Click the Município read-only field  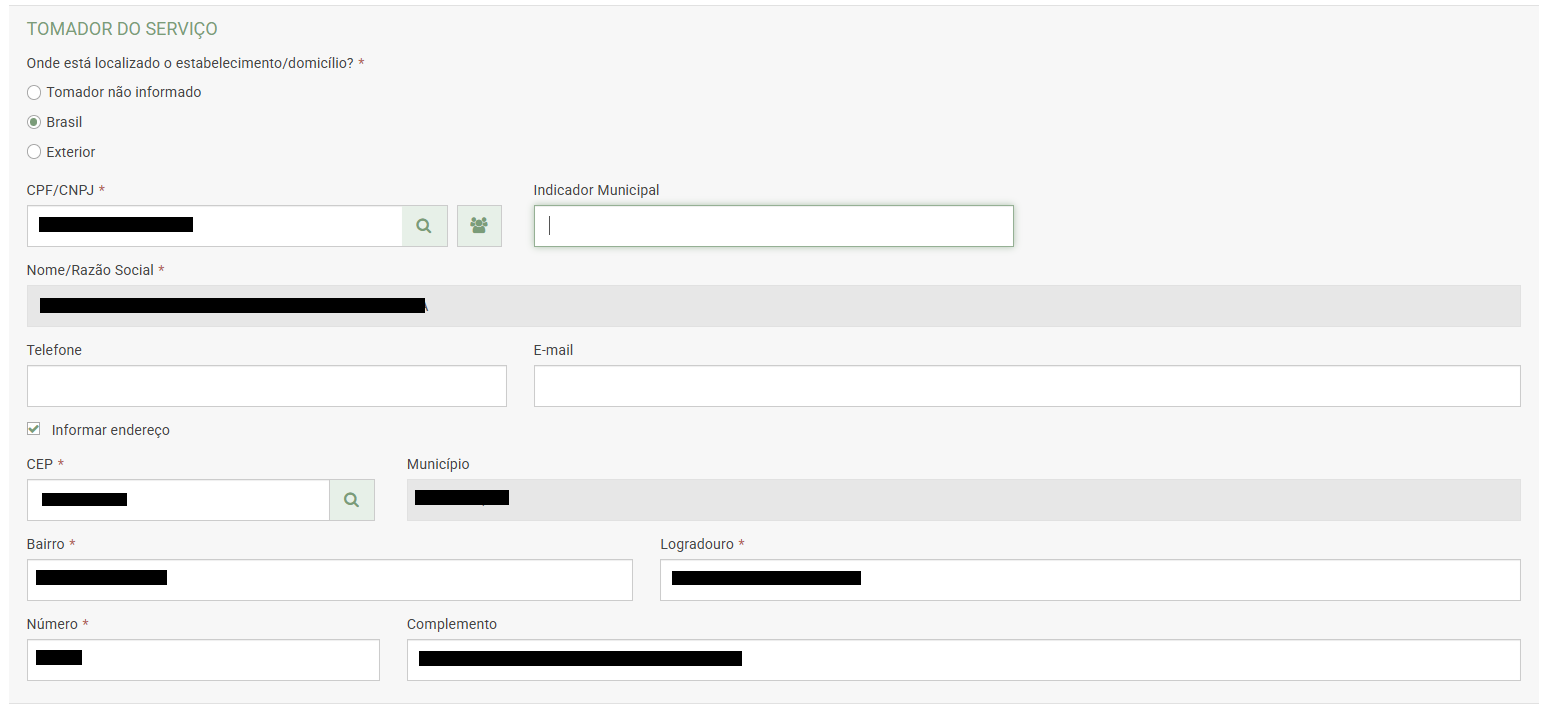962,500
